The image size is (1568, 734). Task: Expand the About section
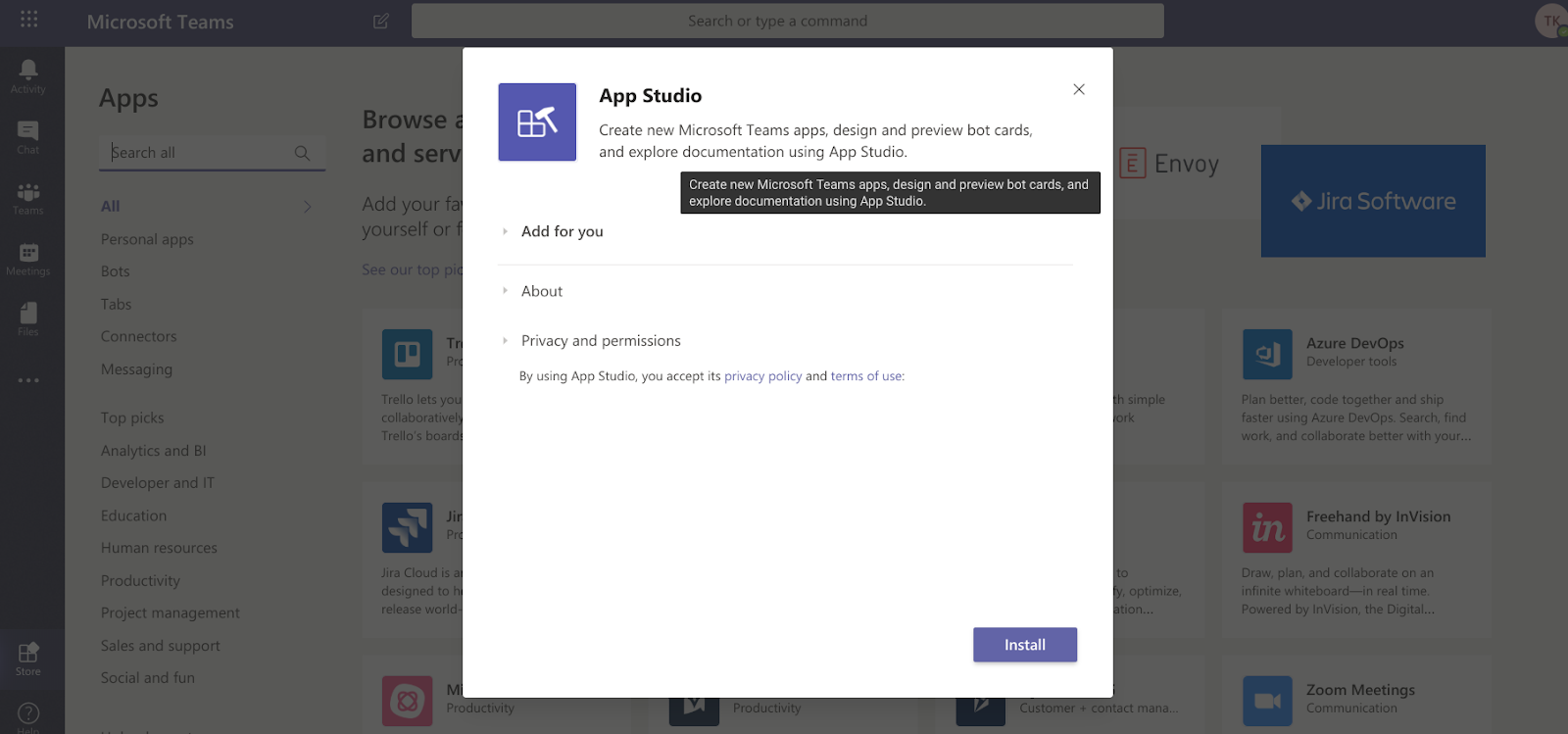point(541,291)
